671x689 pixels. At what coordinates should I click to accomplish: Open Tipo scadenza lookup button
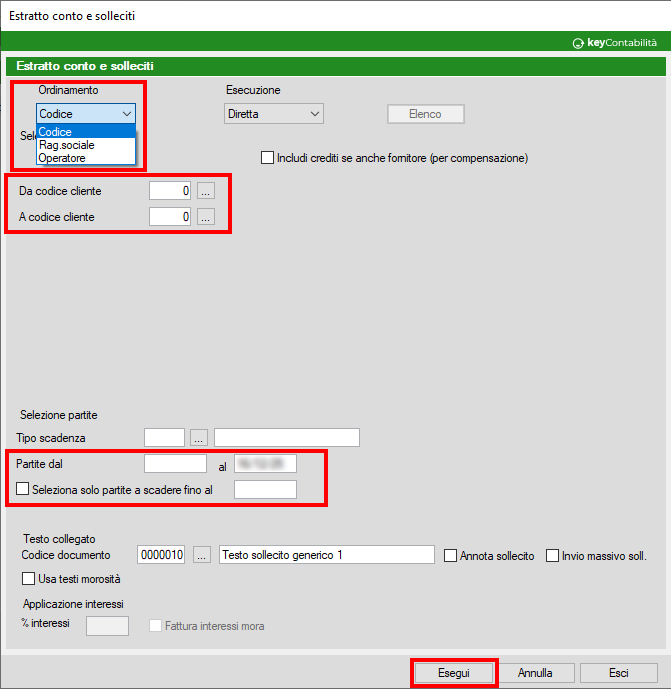pos(199,437)
